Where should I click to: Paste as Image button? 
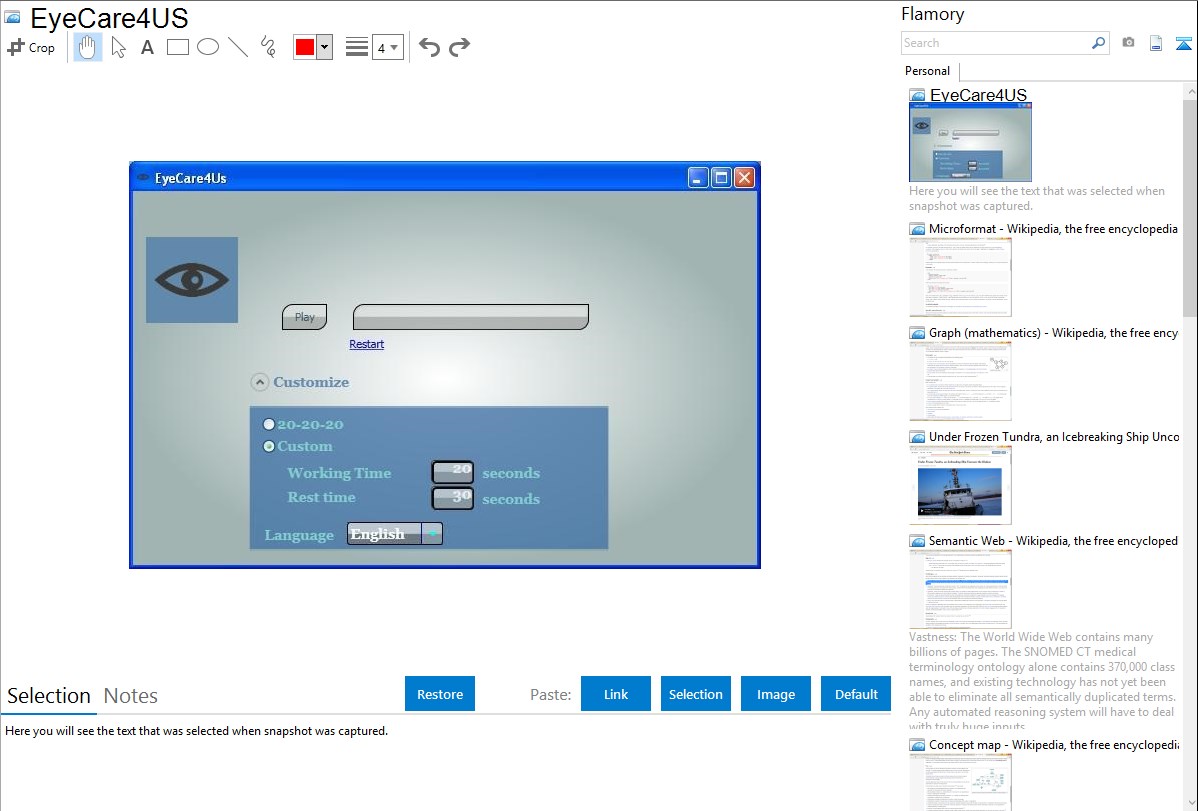pos(776,694)
